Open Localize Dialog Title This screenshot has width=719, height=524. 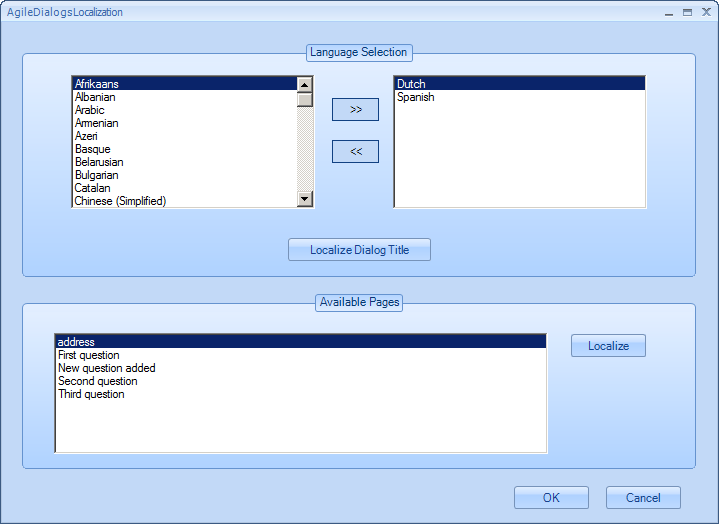[x=360, y=250]
